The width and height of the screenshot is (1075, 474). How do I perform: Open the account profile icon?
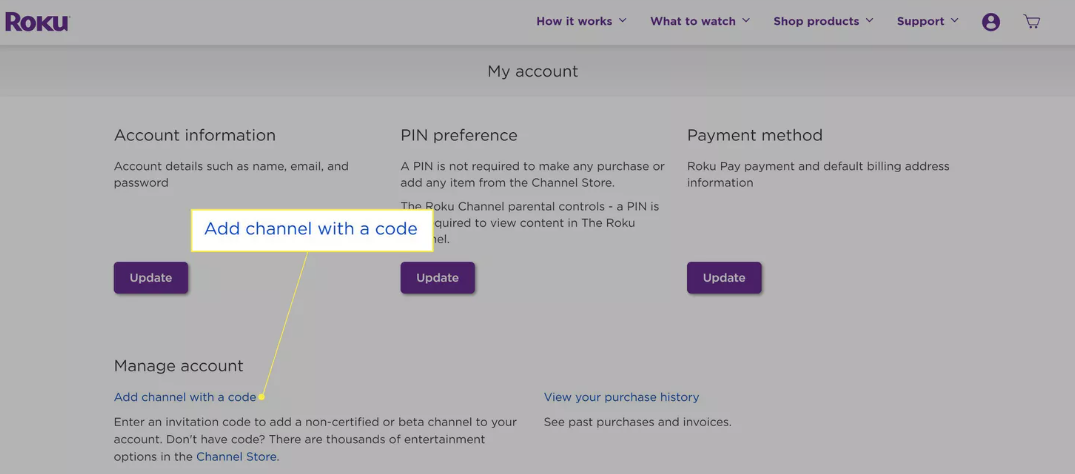[991, 22]
